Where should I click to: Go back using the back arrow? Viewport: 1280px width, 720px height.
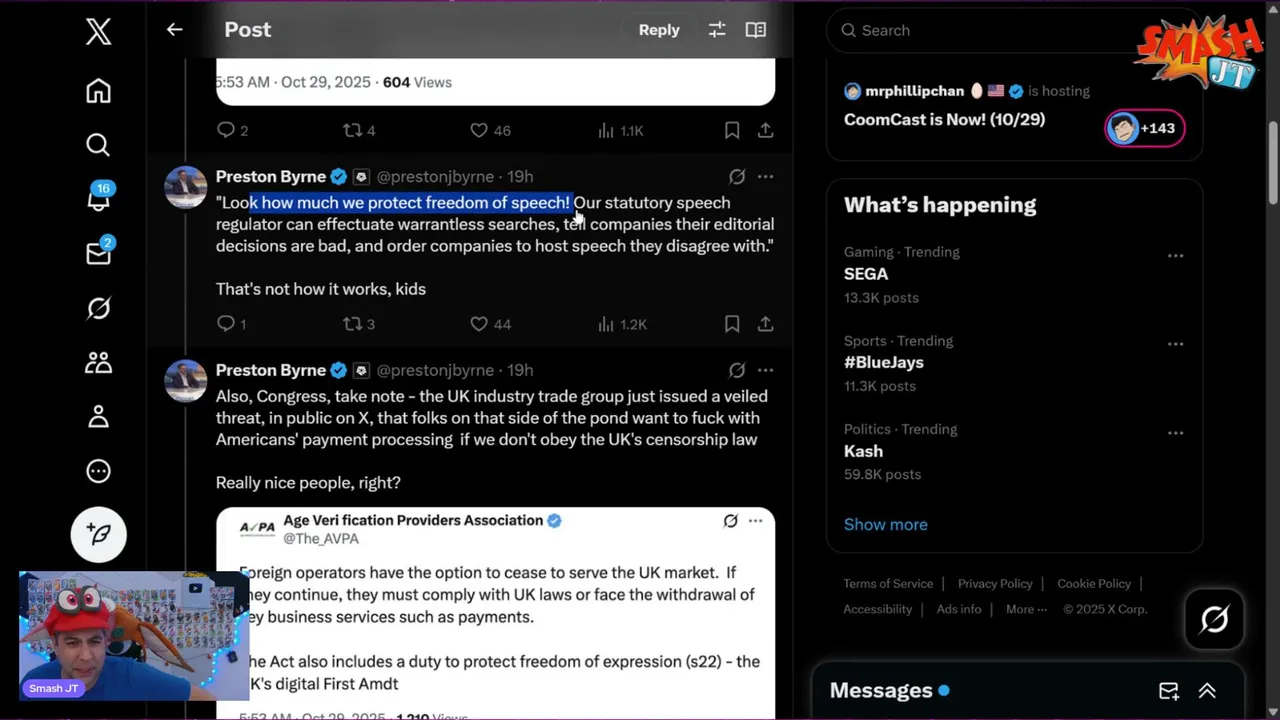(x=175, y=30)
